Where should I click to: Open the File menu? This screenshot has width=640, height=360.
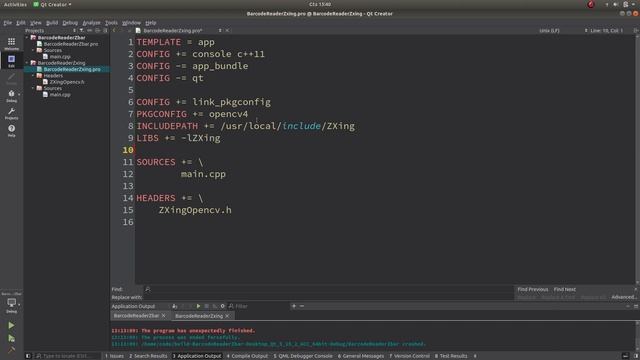click(x=7, y=23)
